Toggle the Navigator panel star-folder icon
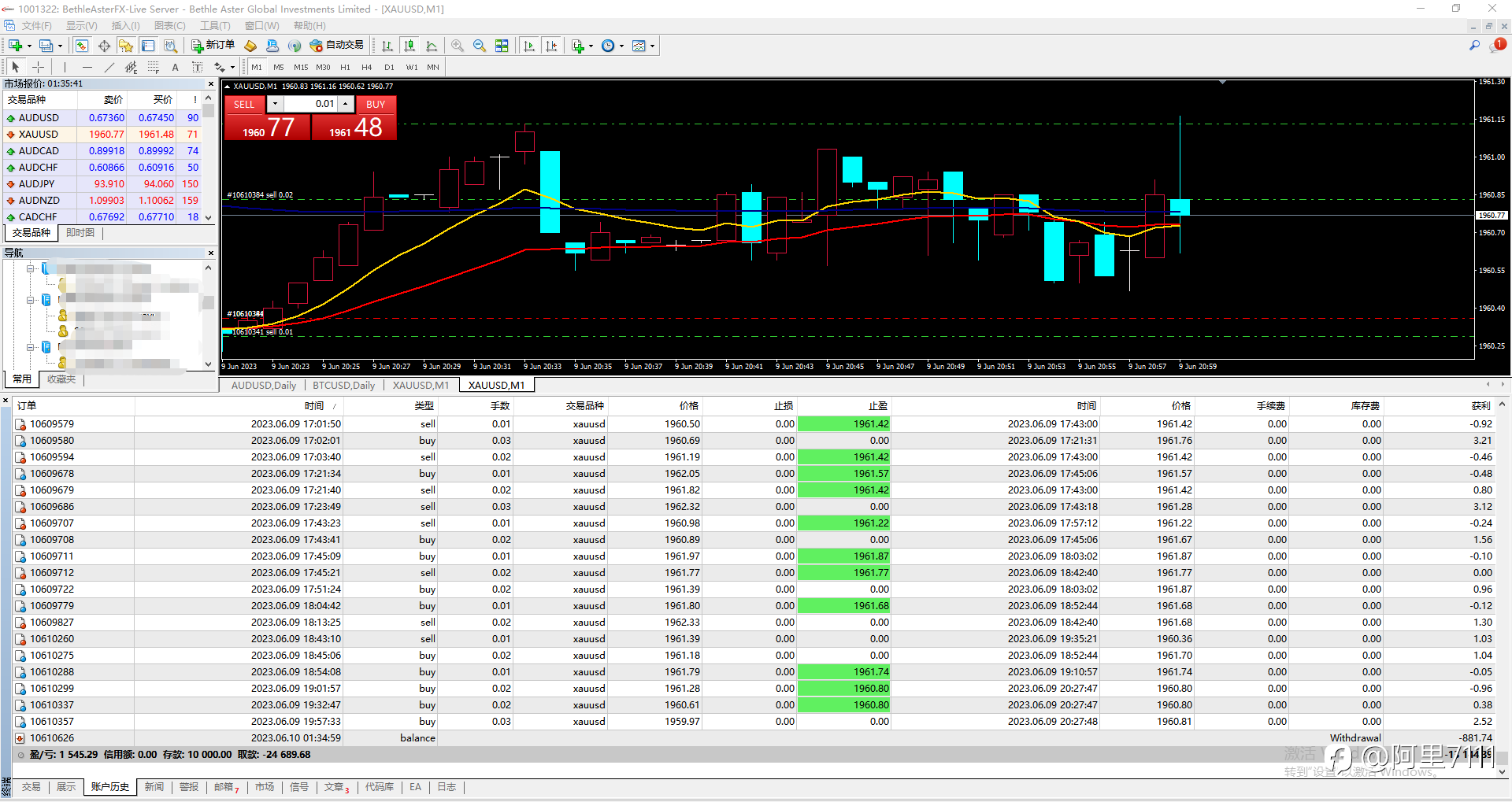 coord(126,46)
